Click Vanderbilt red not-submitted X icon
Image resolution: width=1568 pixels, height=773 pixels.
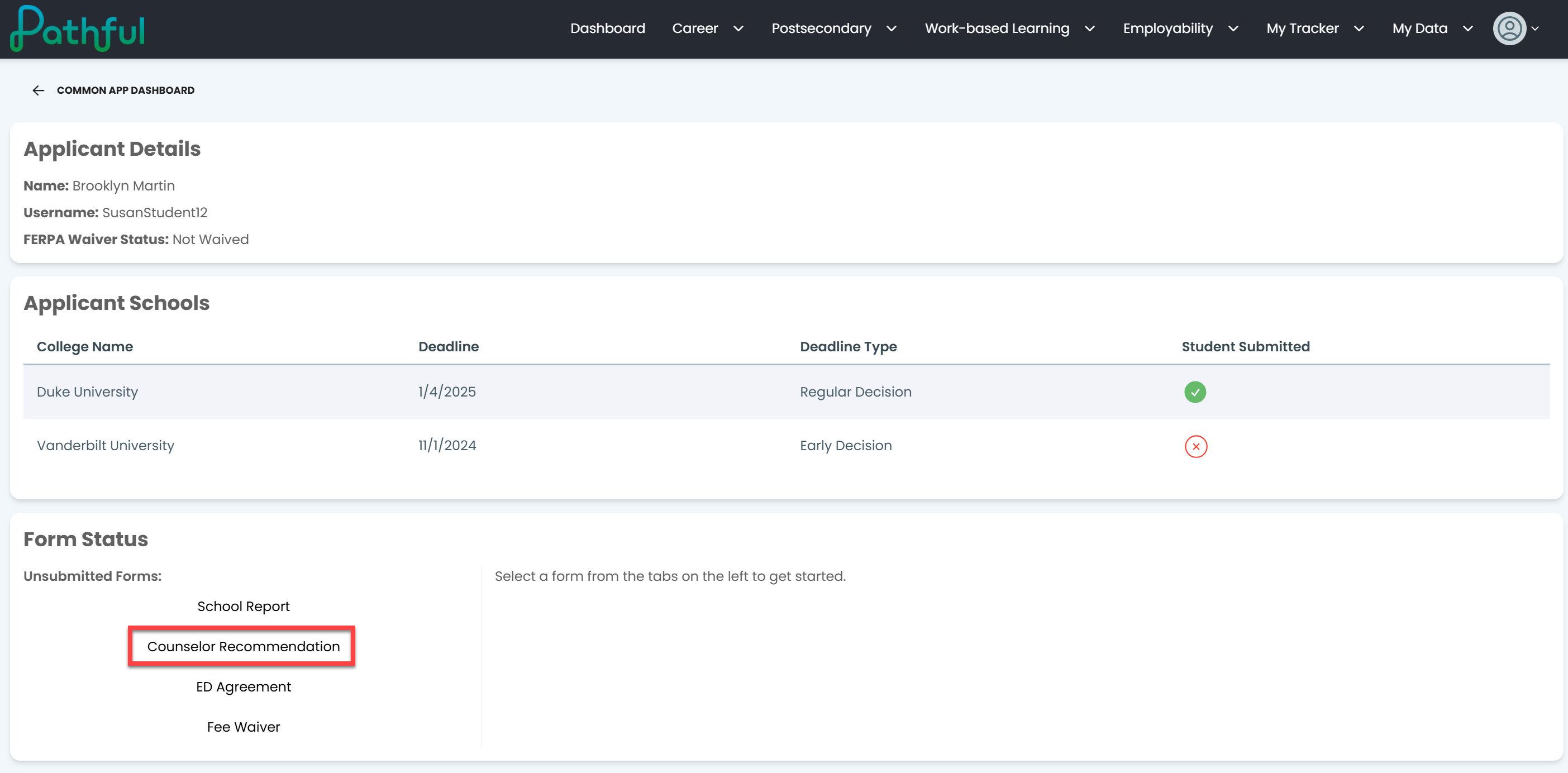1195,446
